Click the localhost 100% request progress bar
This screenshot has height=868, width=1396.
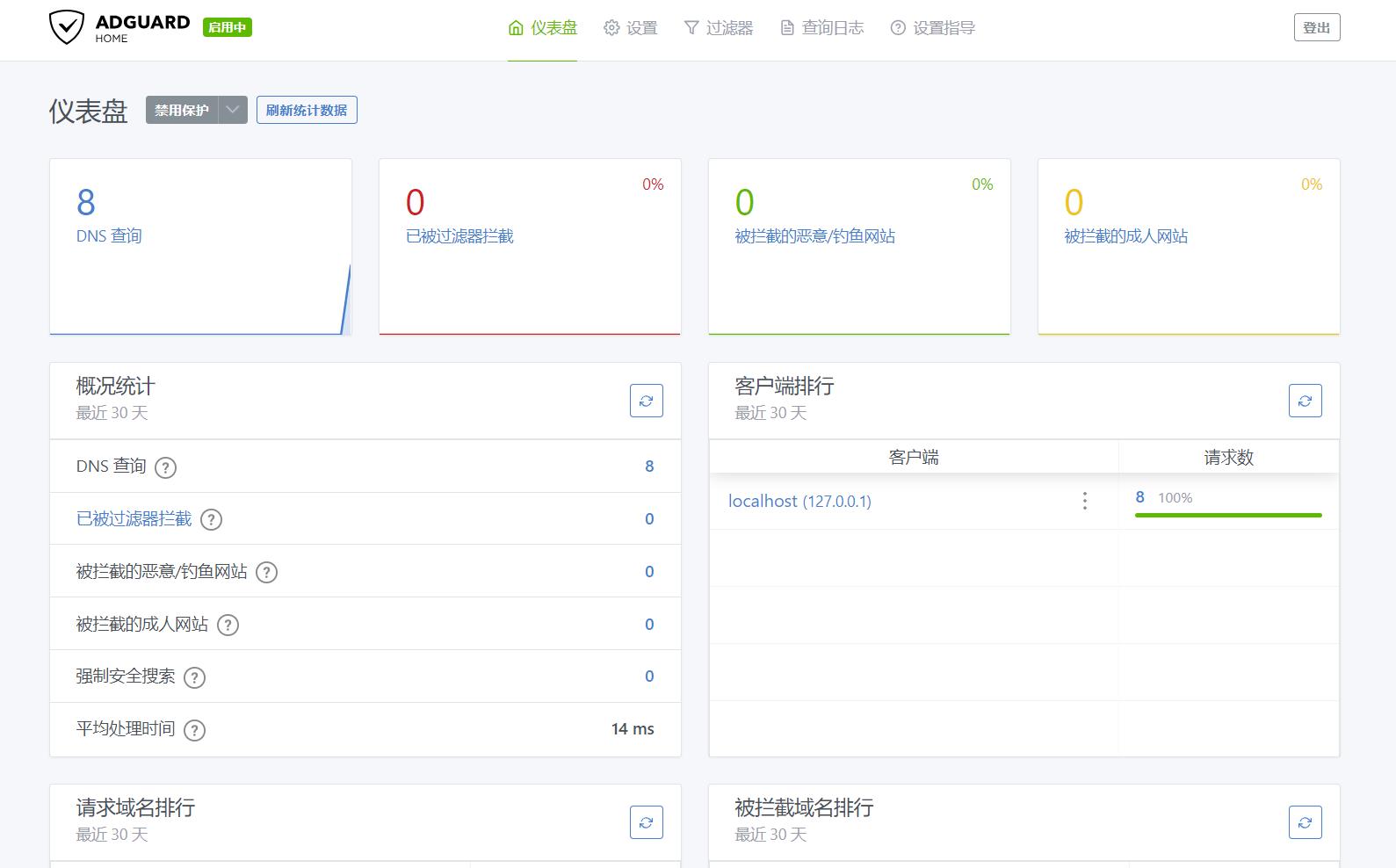coord(1228,516)
